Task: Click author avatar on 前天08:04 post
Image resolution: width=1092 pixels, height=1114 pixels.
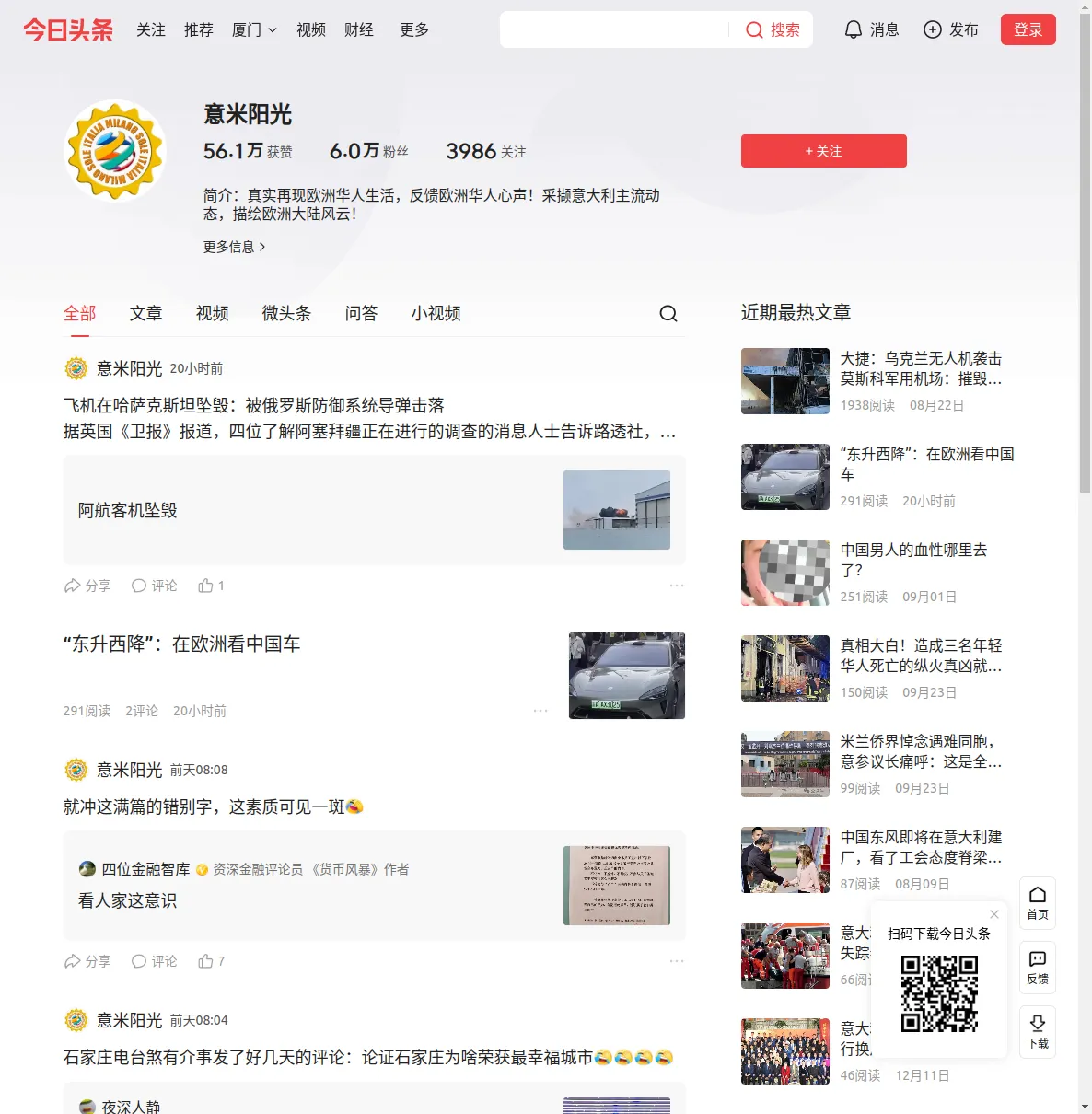Action: click(76, 1020)
